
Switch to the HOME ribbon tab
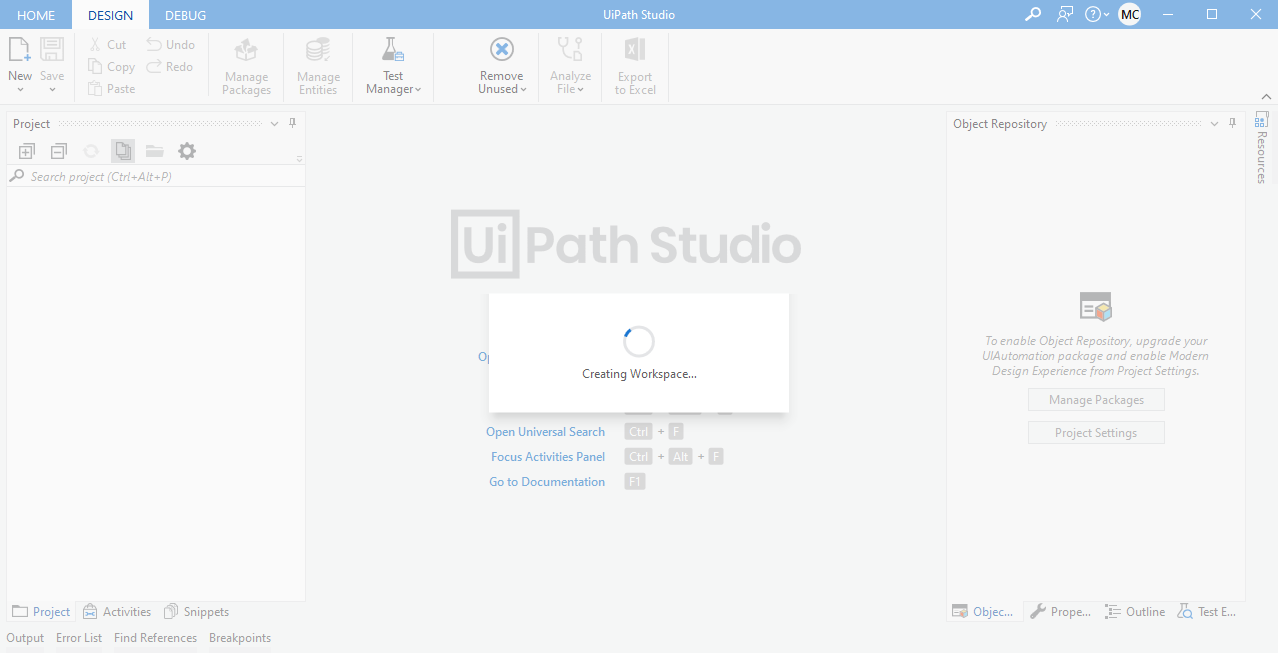pos(36,15)
